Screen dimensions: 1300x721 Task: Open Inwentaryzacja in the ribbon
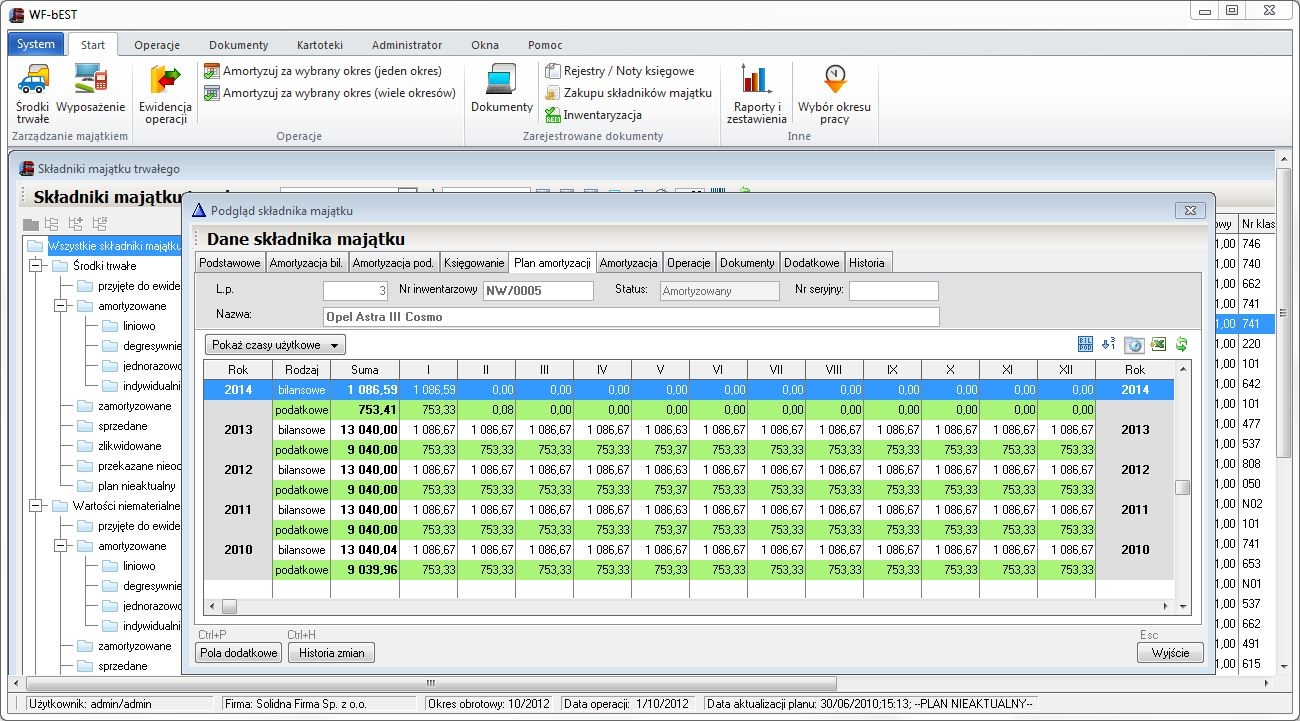pos(593,115)
